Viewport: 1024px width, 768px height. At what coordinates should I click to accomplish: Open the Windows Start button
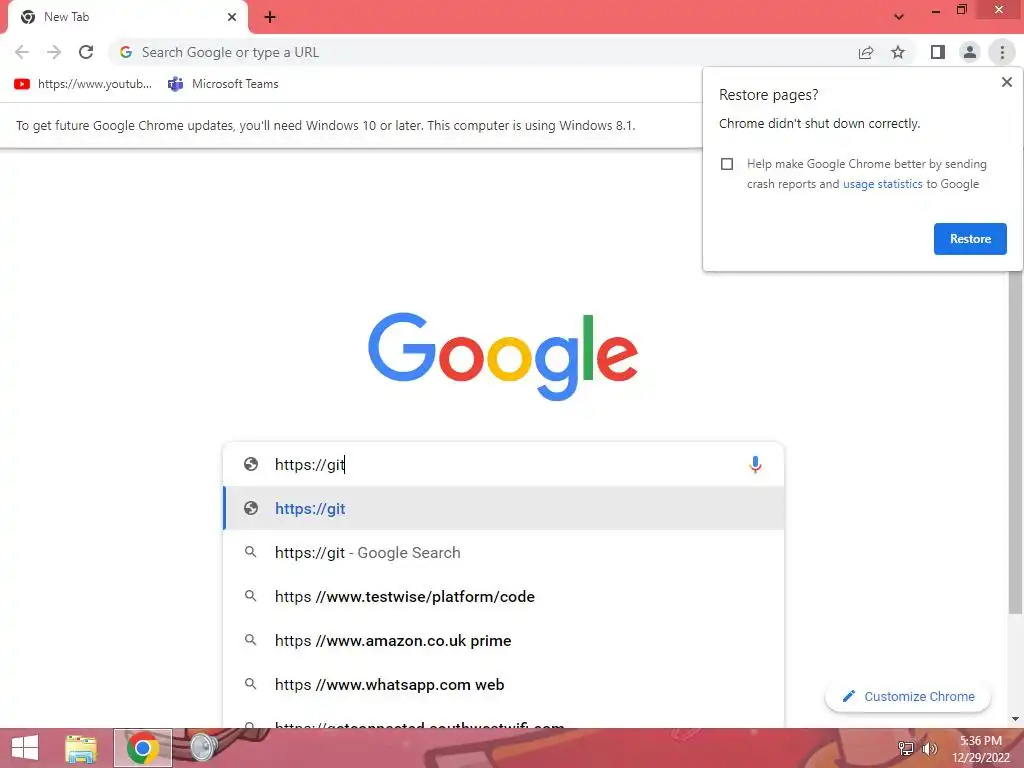[25, 748]
